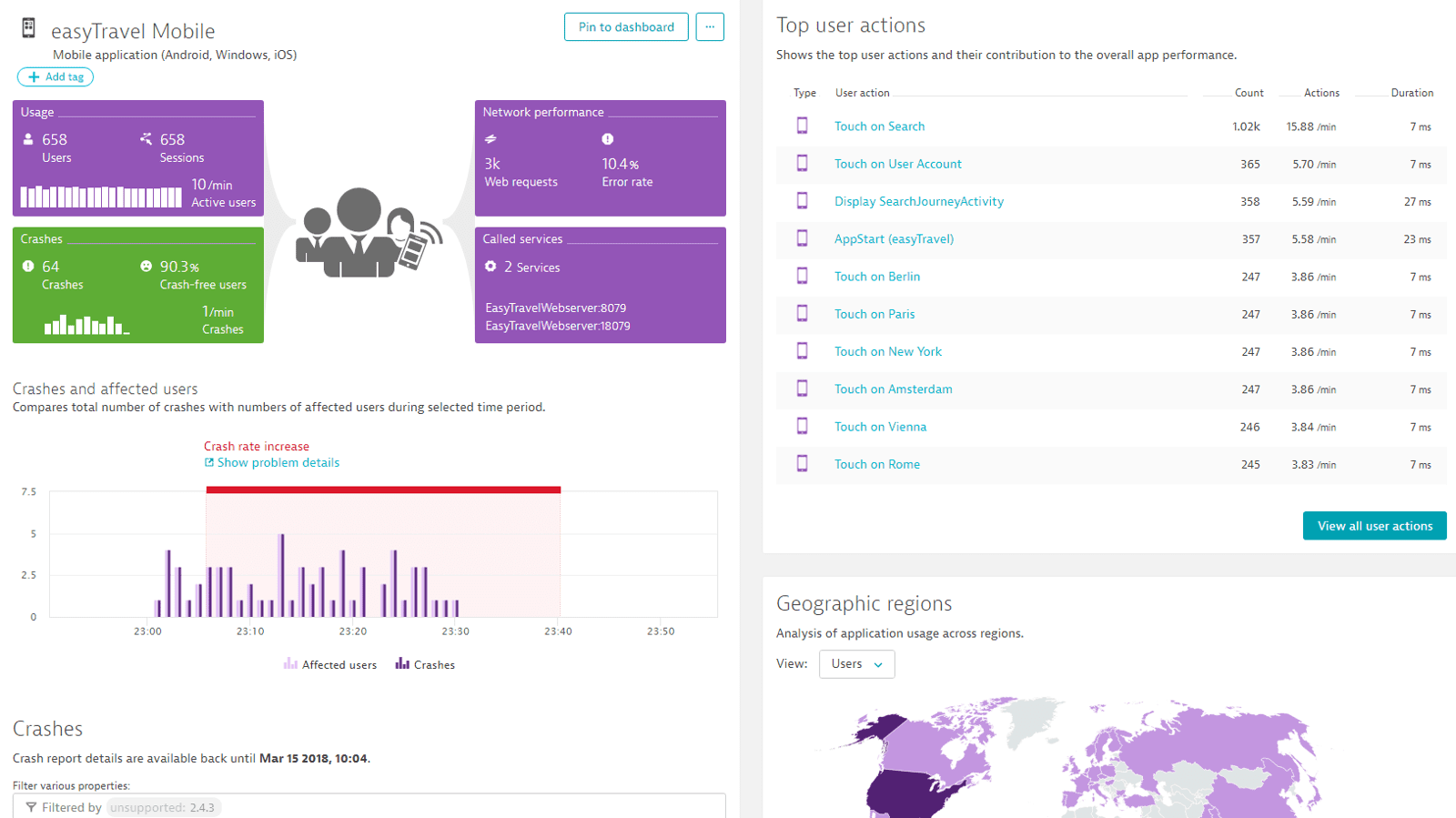Click the 10.4% Error rate value
The height and width of the screenshot is (818, 1456).
point(621,164)
